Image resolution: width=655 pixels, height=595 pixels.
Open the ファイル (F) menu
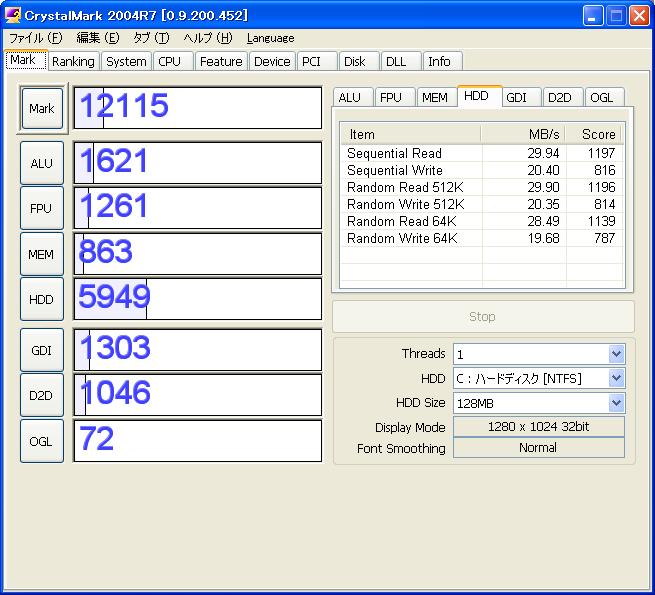tap(36, 38)
